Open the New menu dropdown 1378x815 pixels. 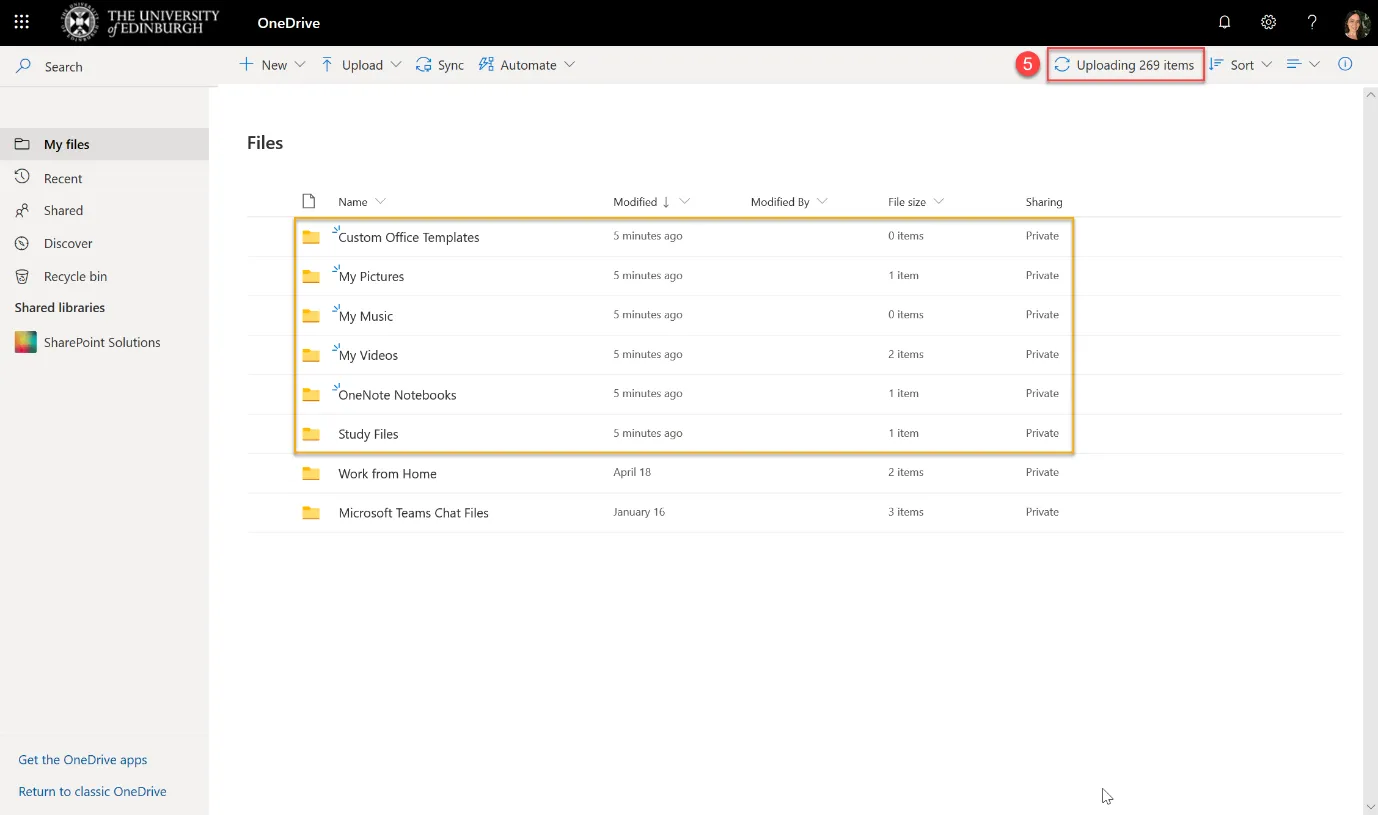pyautogui.click(x=298, y=64)
